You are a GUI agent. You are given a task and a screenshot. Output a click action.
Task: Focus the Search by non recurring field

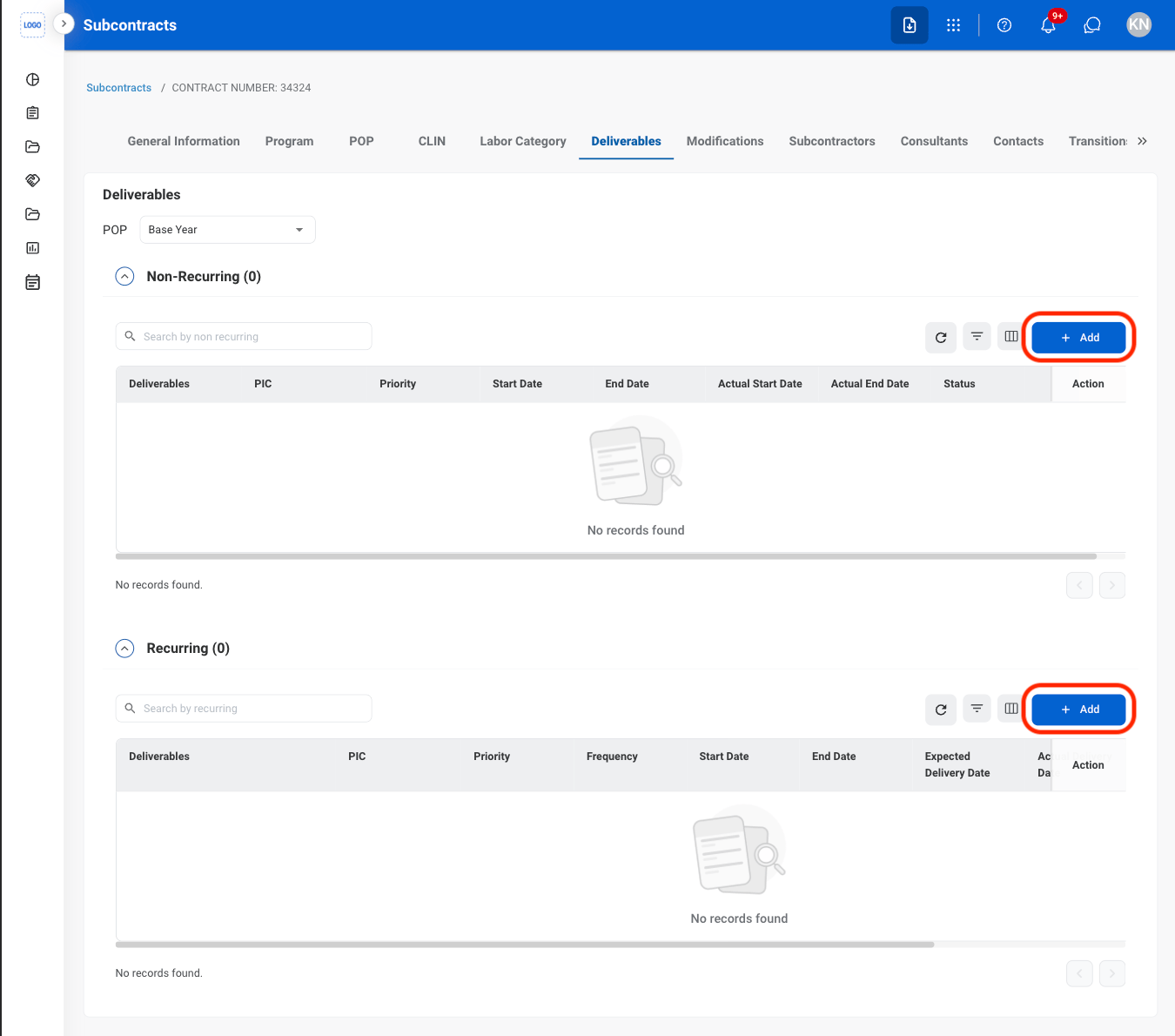click(244, 336)
